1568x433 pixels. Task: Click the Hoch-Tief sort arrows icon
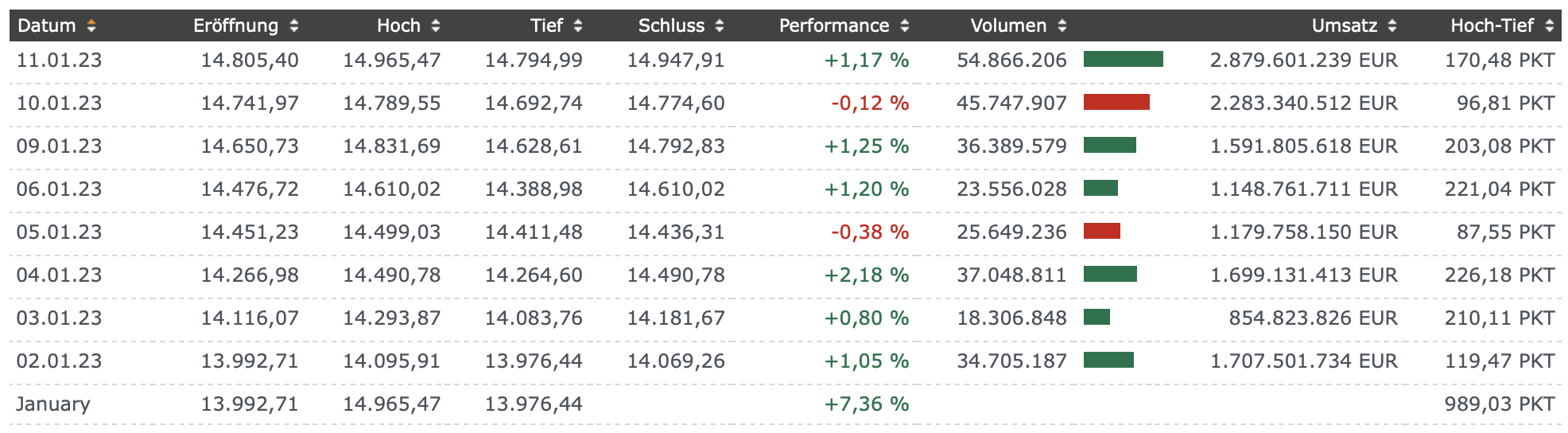tap(1550, 26)
